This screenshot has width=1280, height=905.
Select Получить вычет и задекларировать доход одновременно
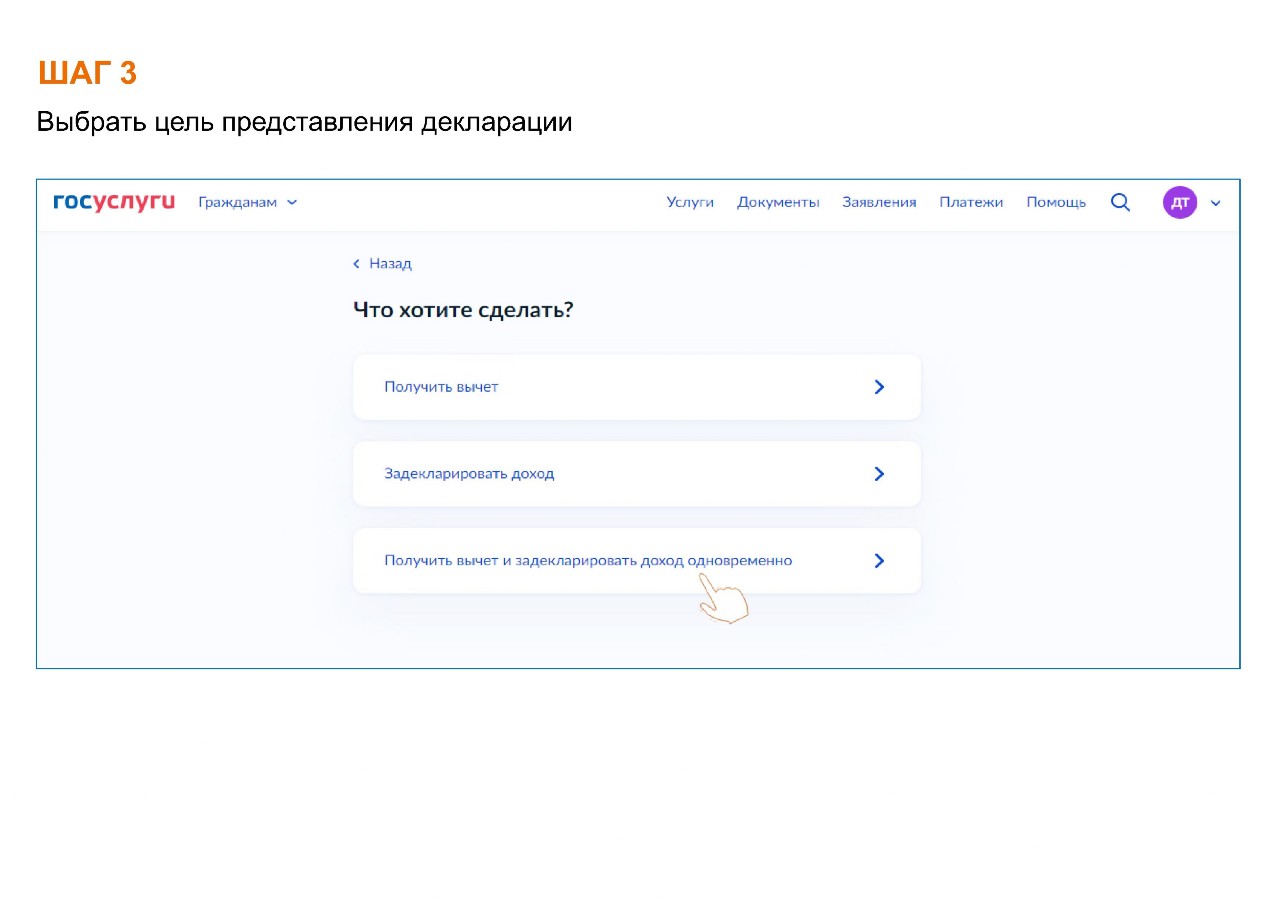588,561
